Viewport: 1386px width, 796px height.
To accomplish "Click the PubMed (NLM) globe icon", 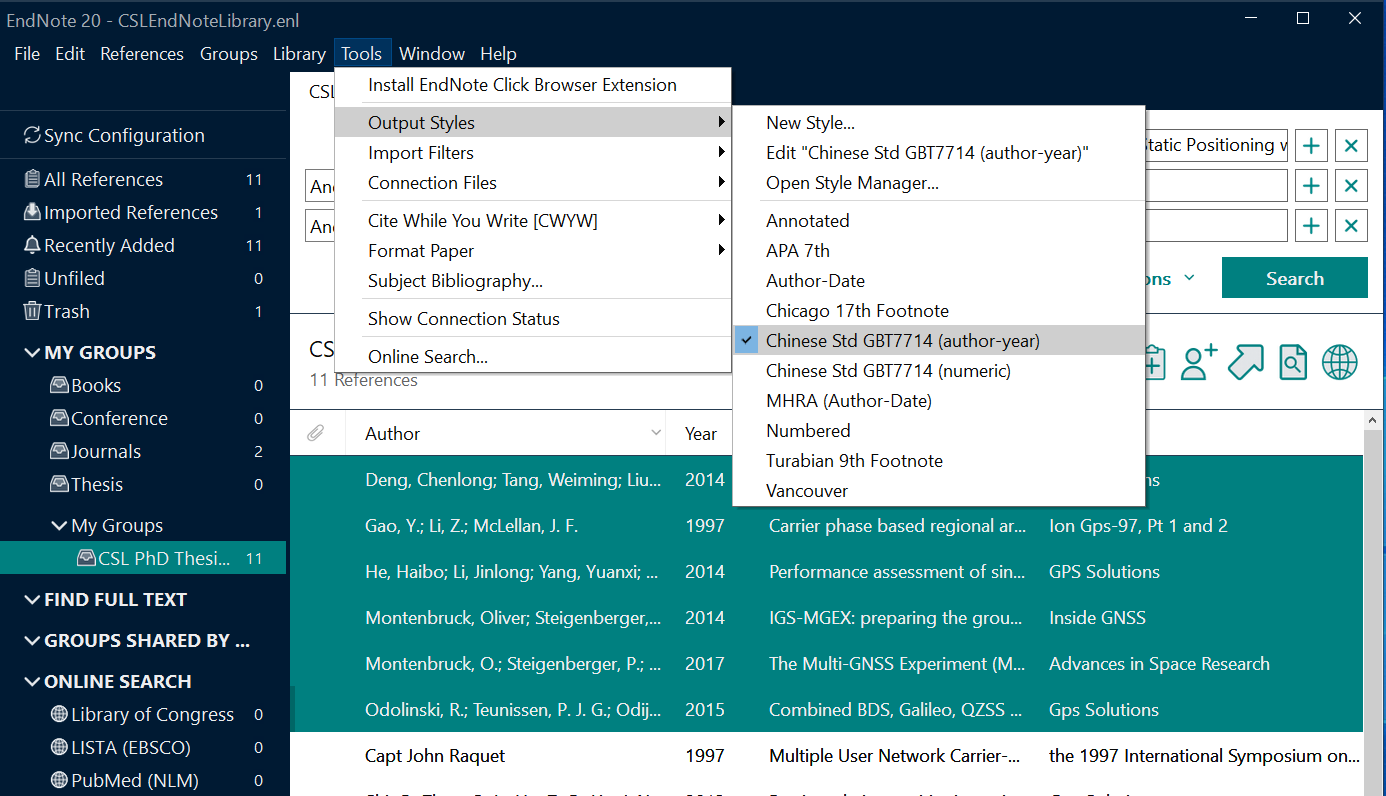I will [59, 781].
